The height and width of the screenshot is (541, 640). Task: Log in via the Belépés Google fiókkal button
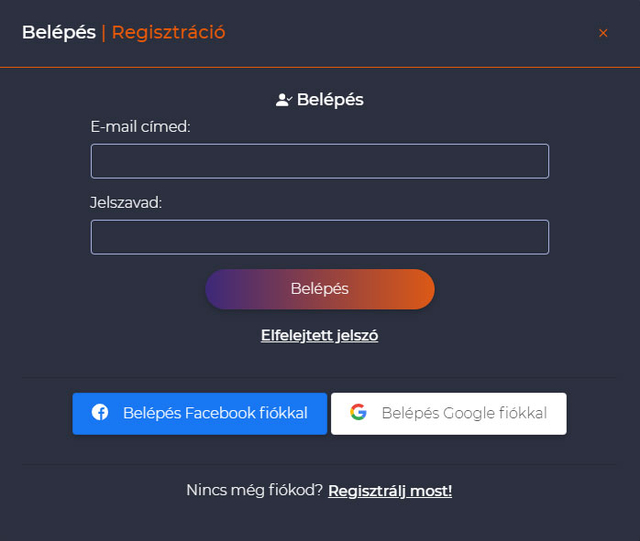(449, 414)
